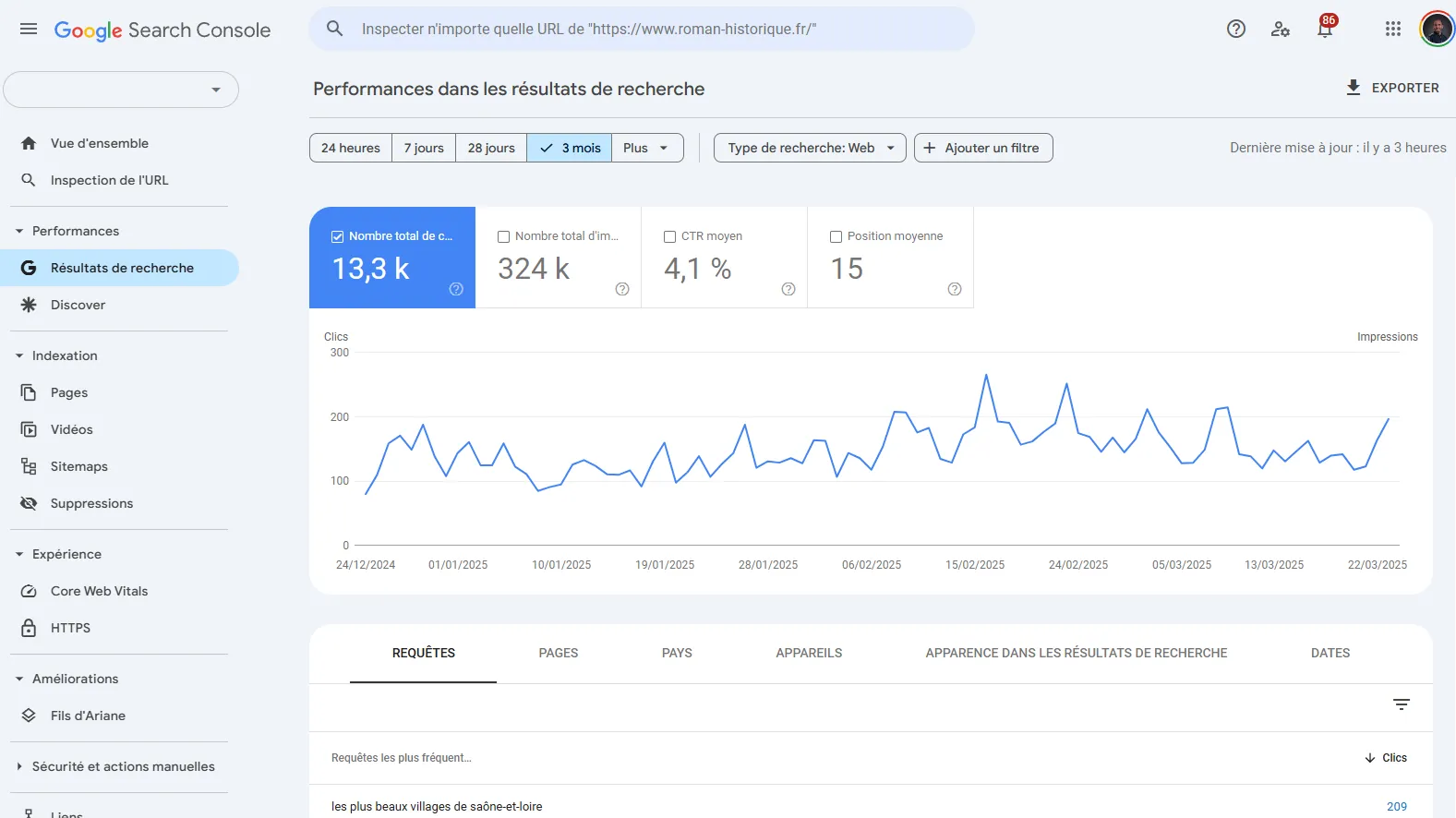Image resolution: width=1456 pixels, height=818 pixels.
Task: Select the 24 heures date range
Action: [x=351, y=148]
